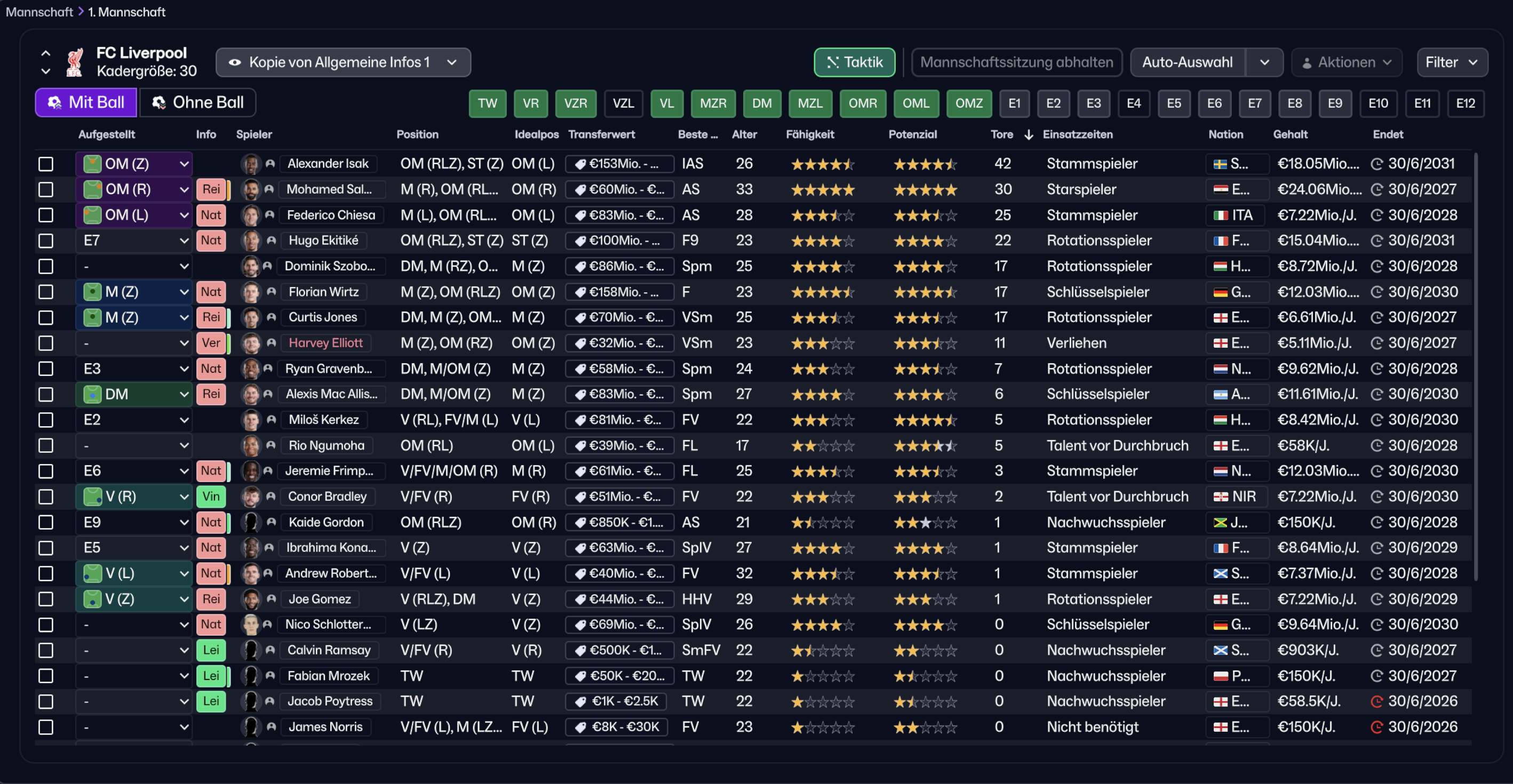Click the FC Liverpool club crest icon

[x=74, y=62]
